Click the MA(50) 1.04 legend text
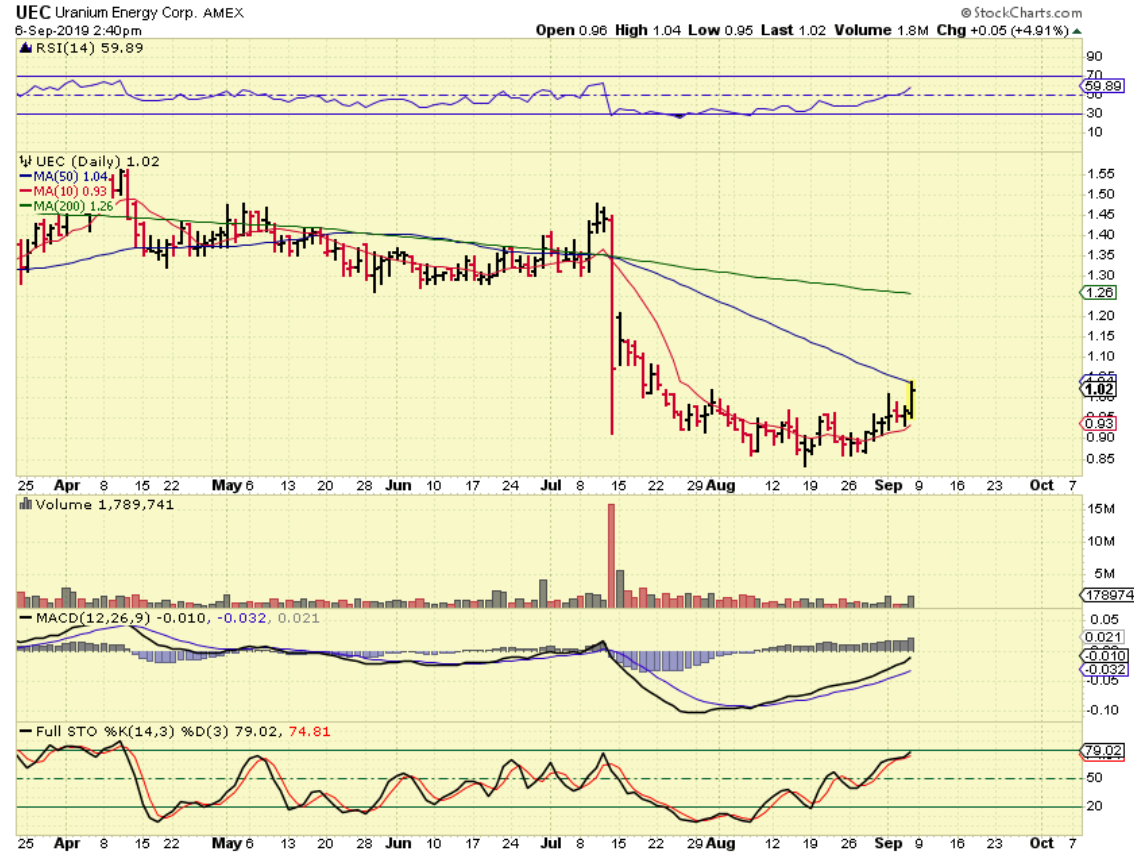This screenshot has width=1134, height=857. point(71,176)
